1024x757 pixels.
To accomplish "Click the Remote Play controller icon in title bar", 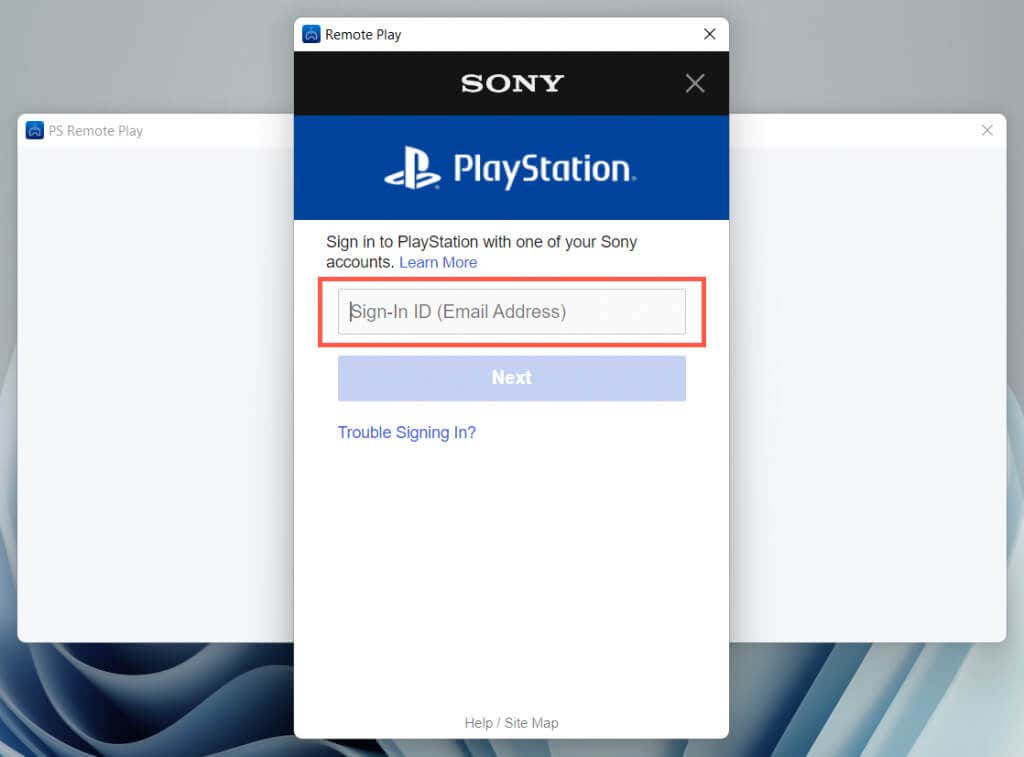I will pyautogui.click(x=312, y=34).
